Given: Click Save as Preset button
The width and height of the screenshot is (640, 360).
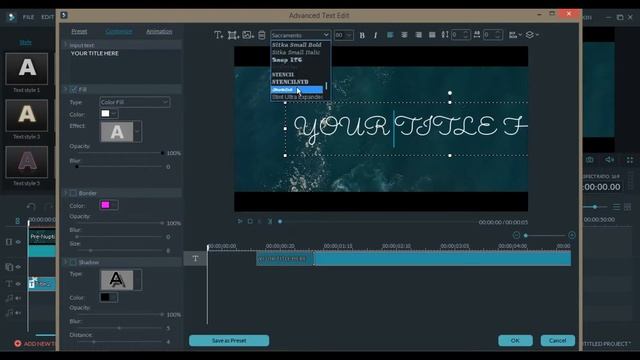Looking at the screenshot, I should pos(229,340).
